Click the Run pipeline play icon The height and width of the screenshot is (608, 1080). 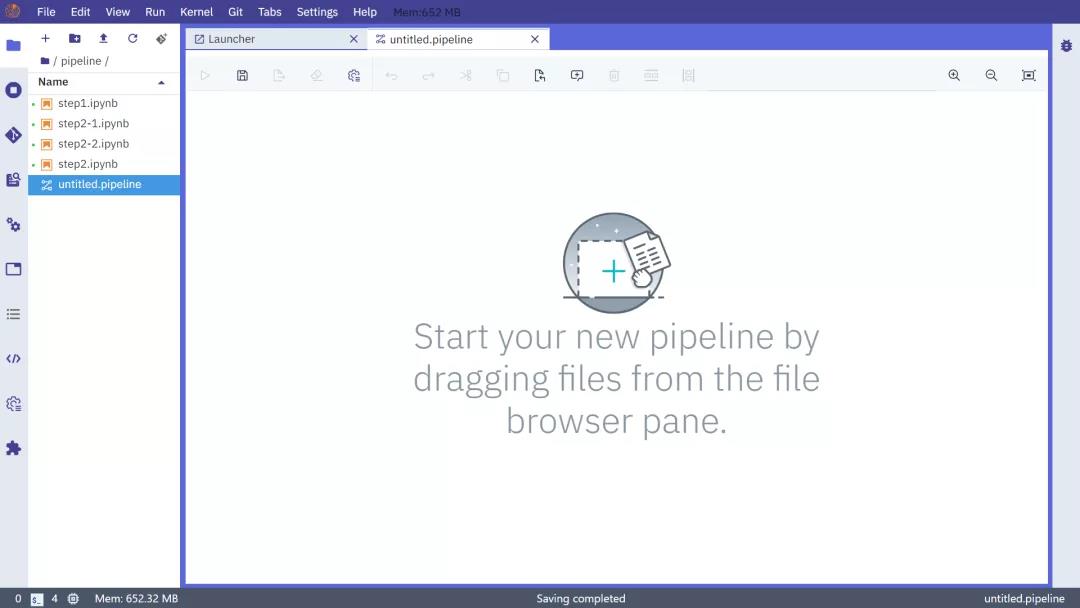(x=205, y=76)
